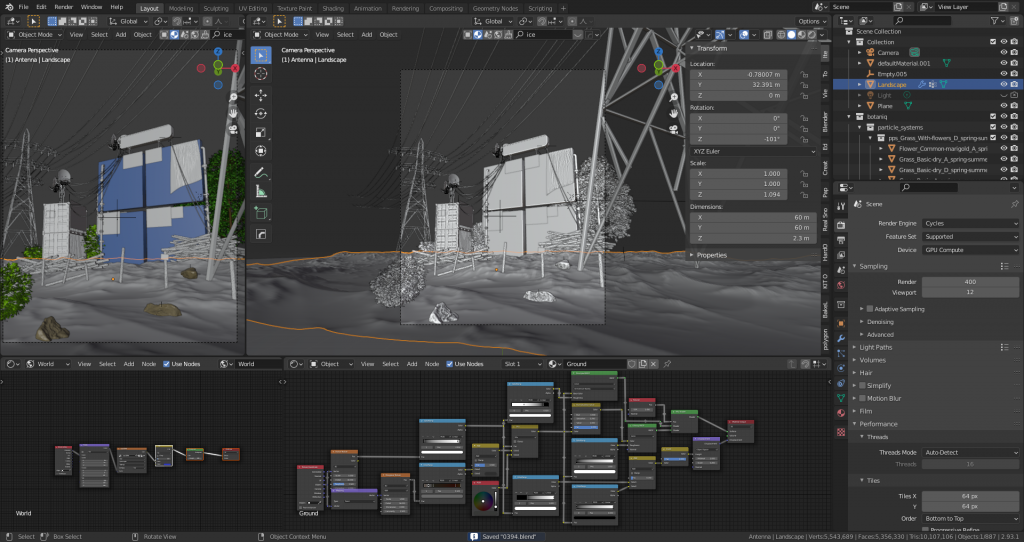The height and width of the screenshot is (542, 1024).
Task: Open the outliner filter funnel menu
Action: click(x=997, y=21)
